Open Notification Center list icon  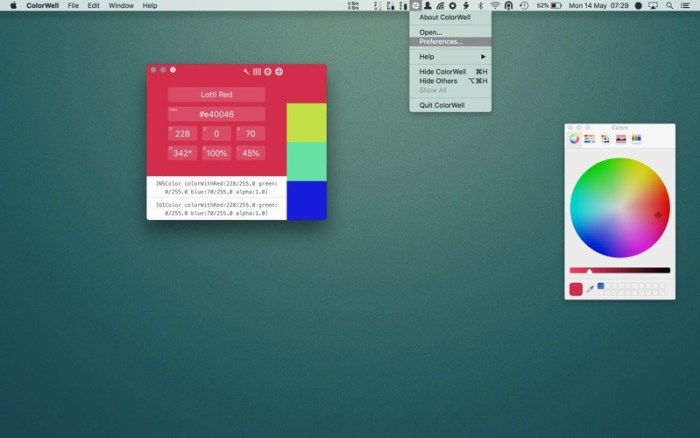[x=685, y=5]
